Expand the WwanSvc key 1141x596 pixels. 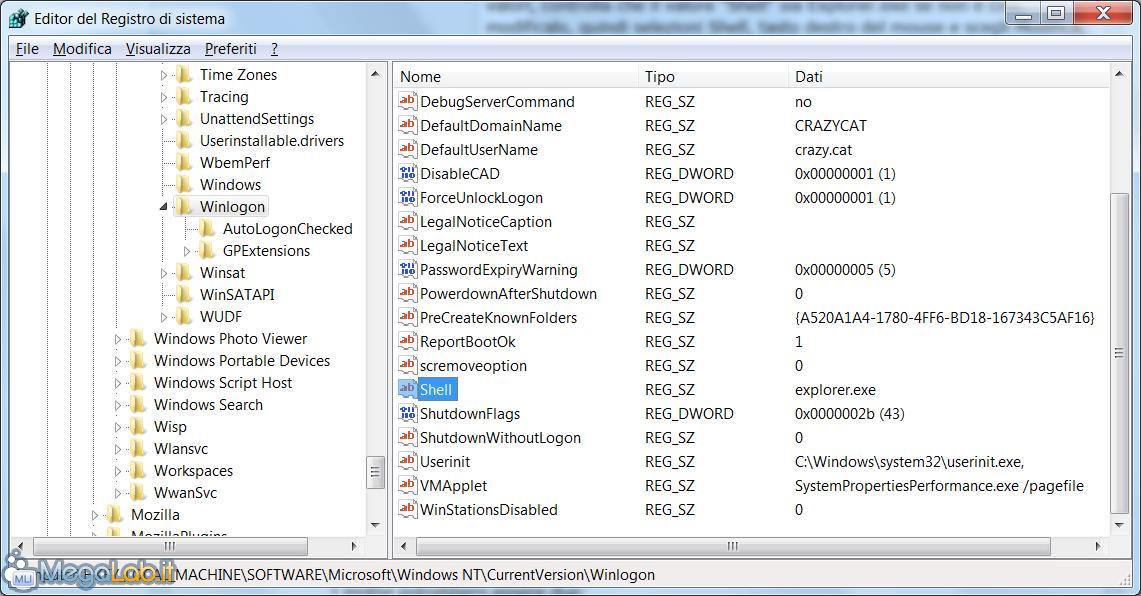coord(118,493)
